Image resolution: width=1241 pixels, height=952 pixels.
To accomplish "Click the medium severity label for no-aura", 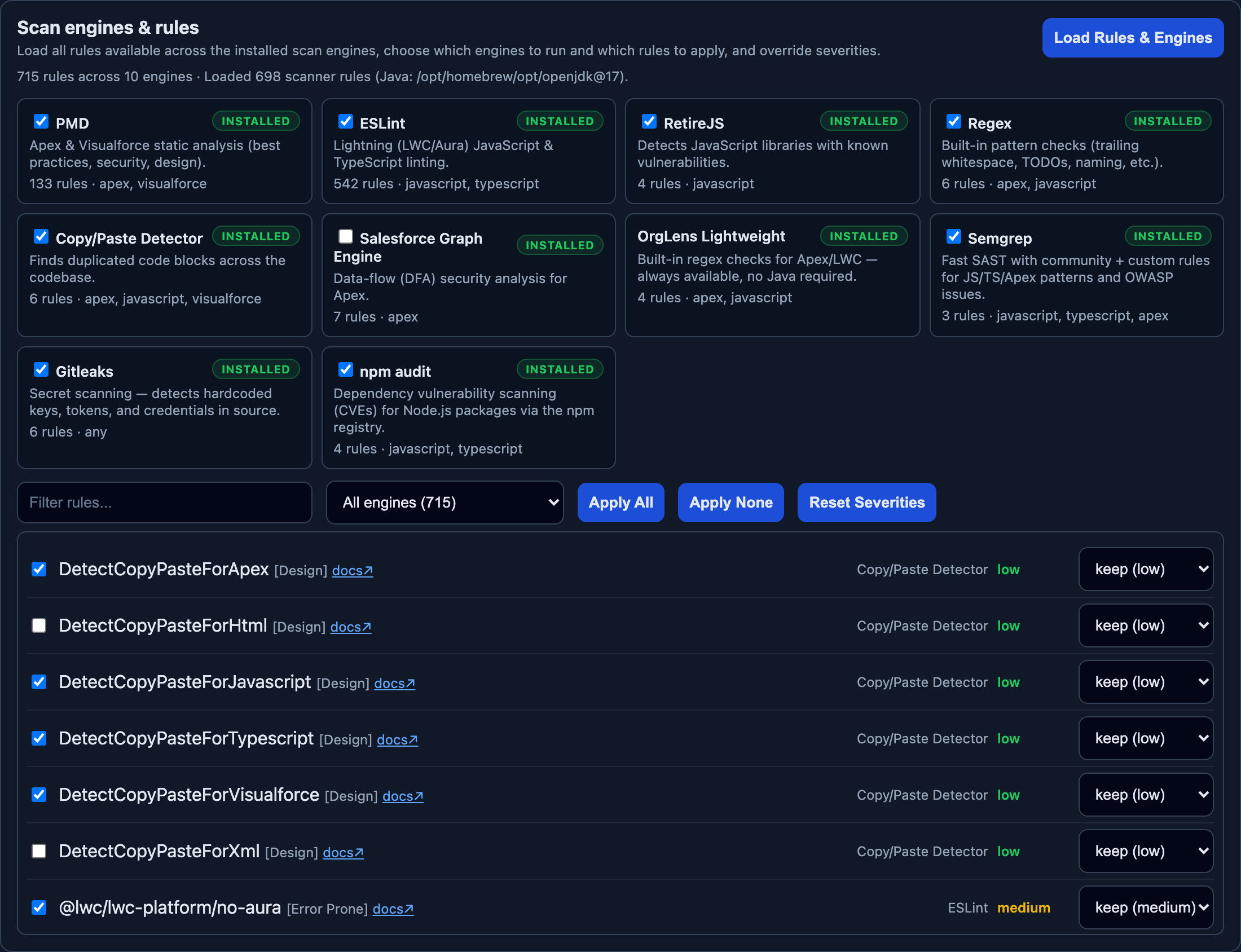I will coord(1023,908).
